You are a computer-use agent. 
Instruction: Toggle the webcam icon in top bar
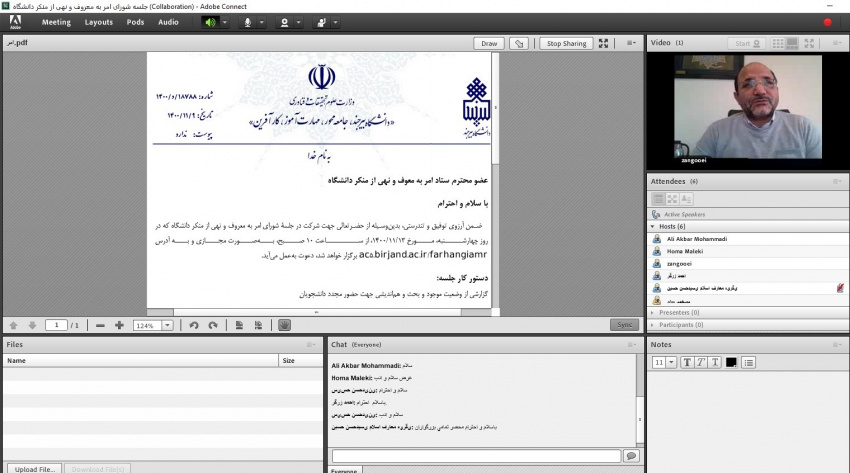tap(284, 22)
